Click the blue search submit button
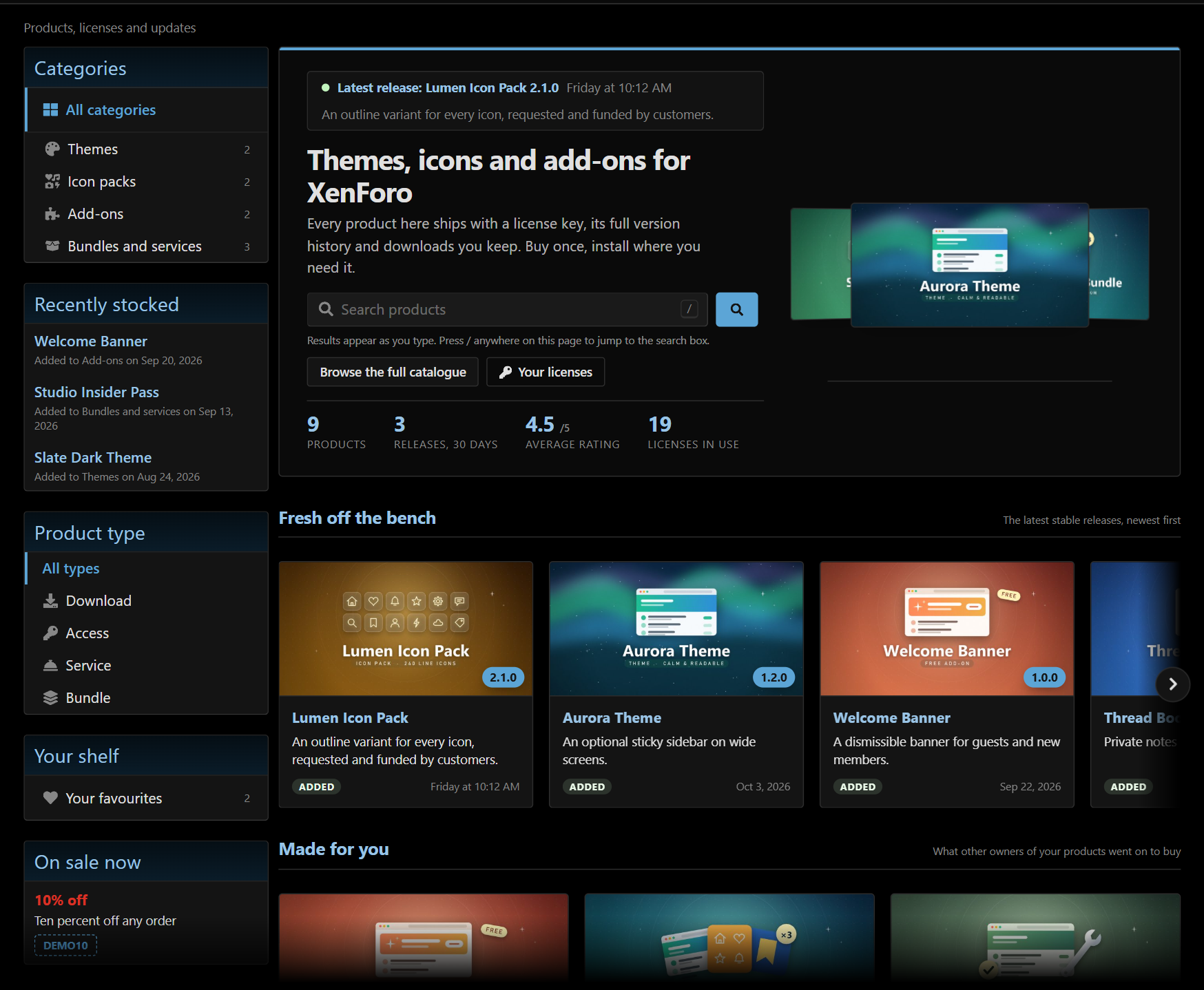This screenshot has height=990, width=1204. click(737, 310)
